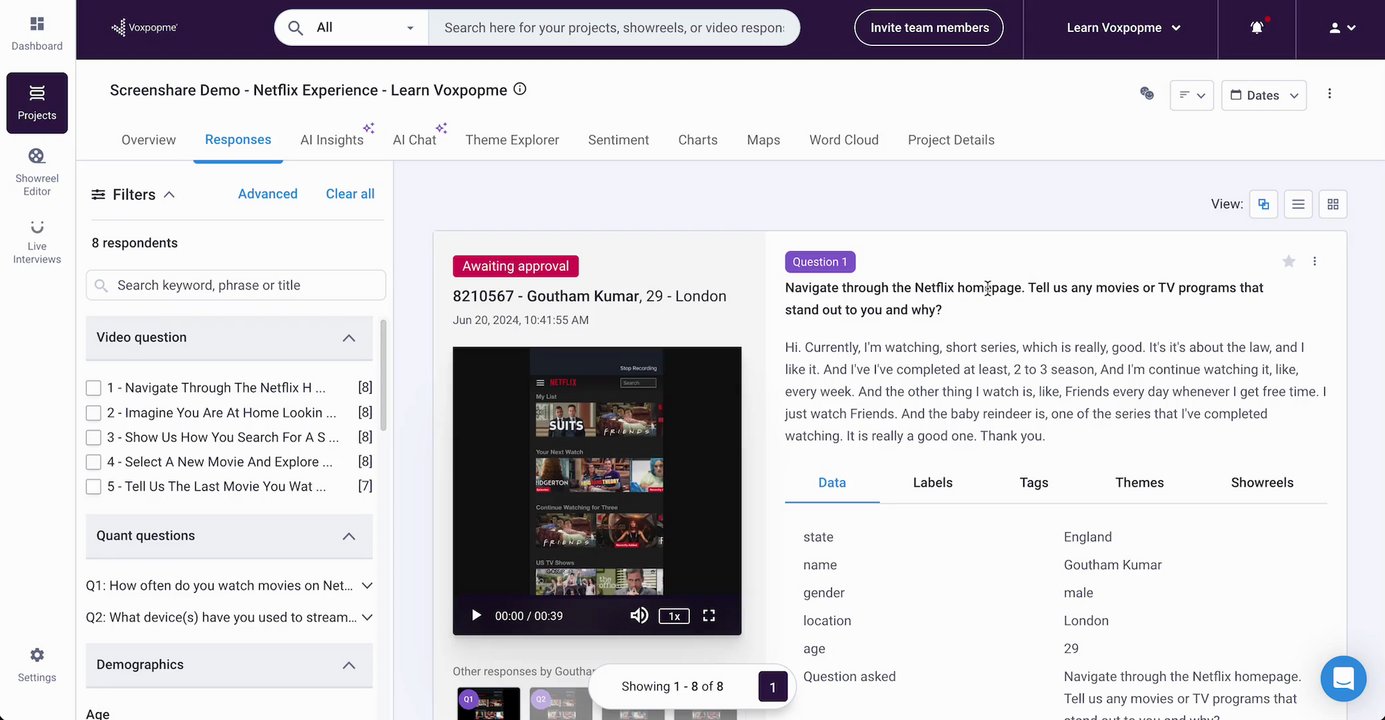1385x720 pixels.
Task: Open the Sentiment tab
Action: pyautogui.click(x=618, y=140)
